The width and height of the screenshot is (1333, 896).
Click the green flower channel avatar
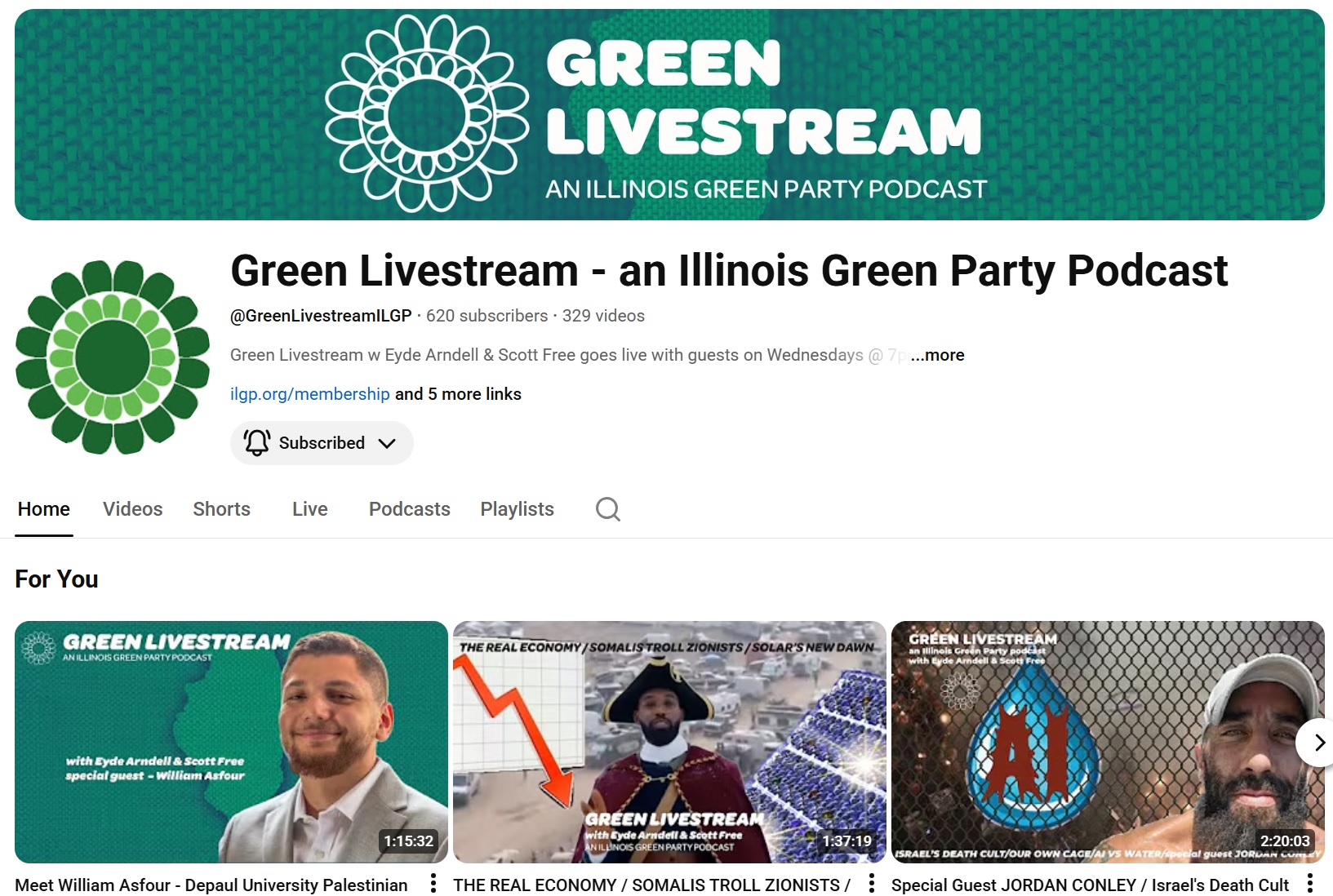[113, 357]
